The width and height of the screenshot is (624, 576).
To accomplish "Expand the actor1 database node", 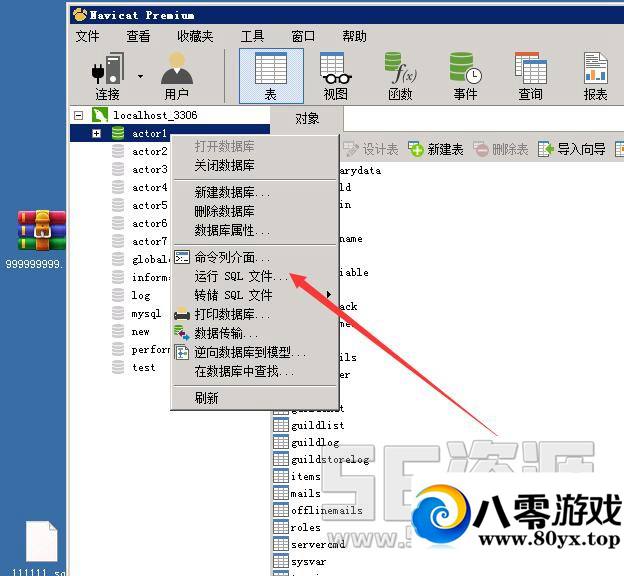I will pyautogui.click(x=96, y=133).
